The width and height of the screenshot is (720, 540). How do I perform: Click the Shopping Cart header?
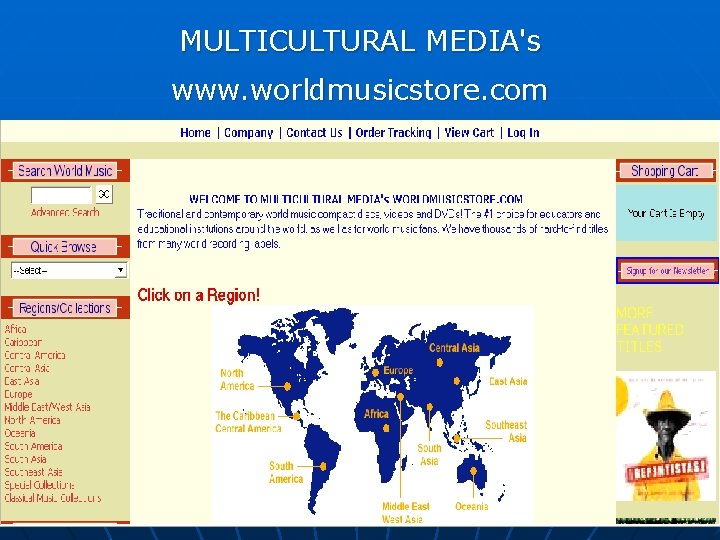click(666, 171)
